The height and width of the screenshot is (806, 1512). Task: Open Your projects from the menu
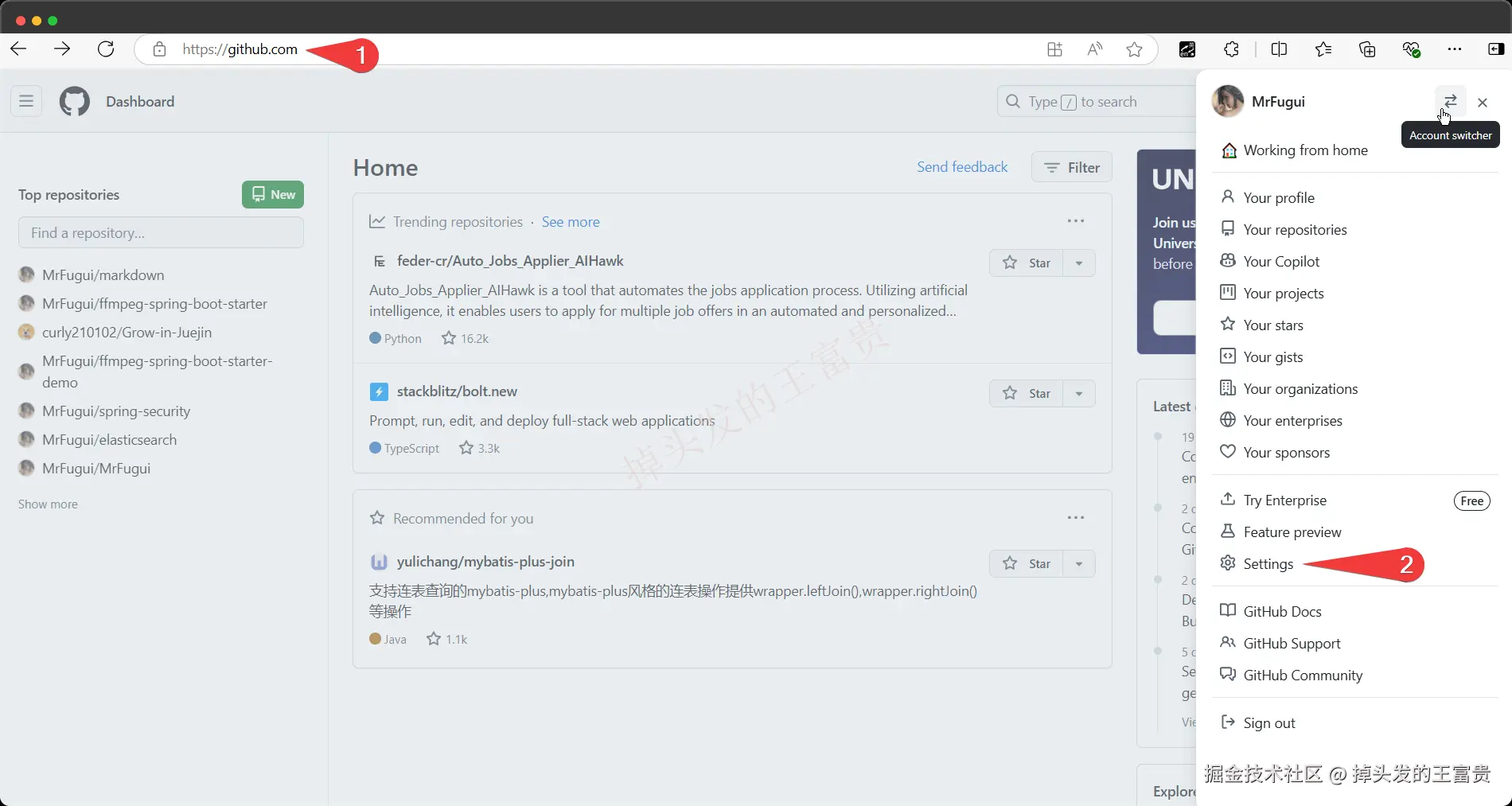coord(1354,293)
